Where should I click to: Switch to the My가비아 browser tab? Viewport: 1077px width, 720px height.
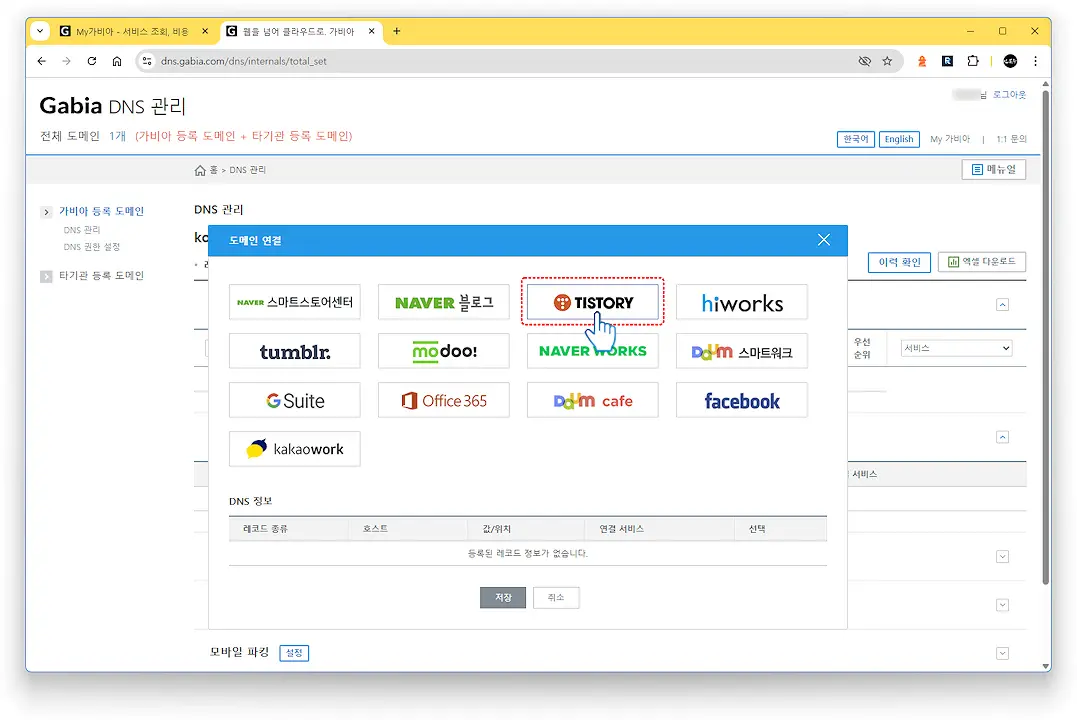pos(133,32)
